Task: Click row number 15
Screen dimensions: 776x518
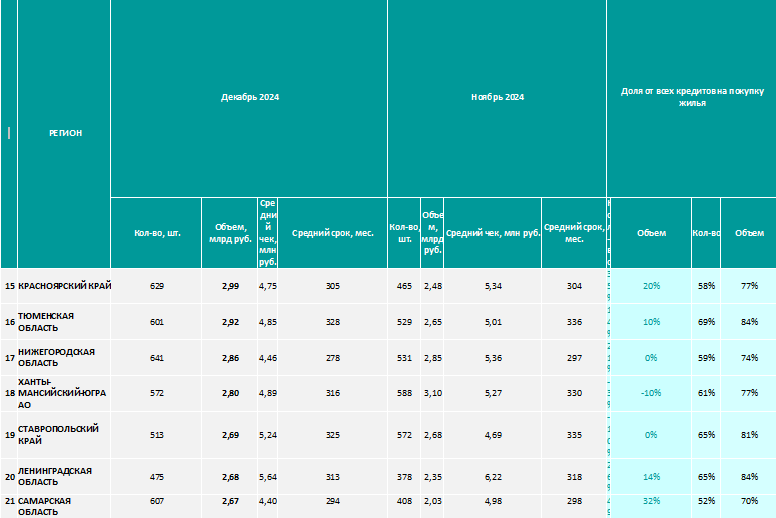Action: [x=10, y=286]
